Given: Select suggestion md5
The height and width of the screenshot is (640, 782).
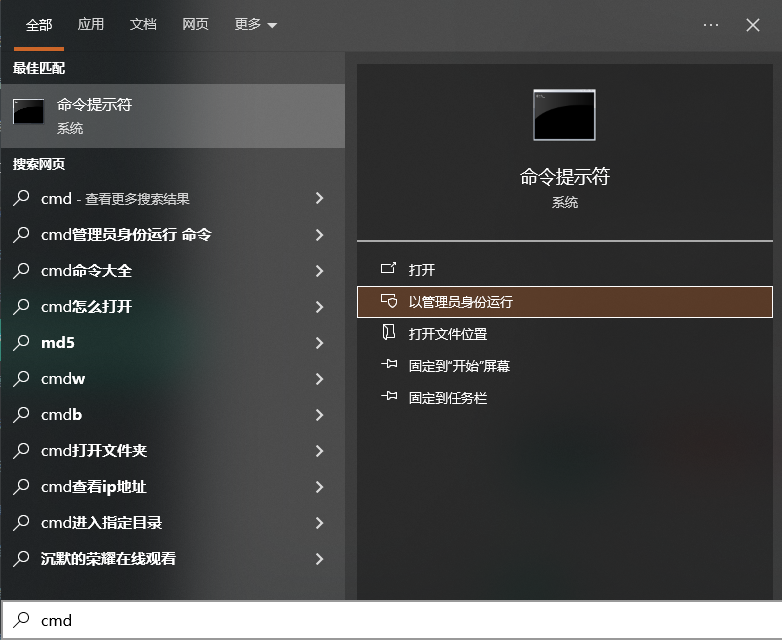Looking at the screenshot, I should 173,342.
